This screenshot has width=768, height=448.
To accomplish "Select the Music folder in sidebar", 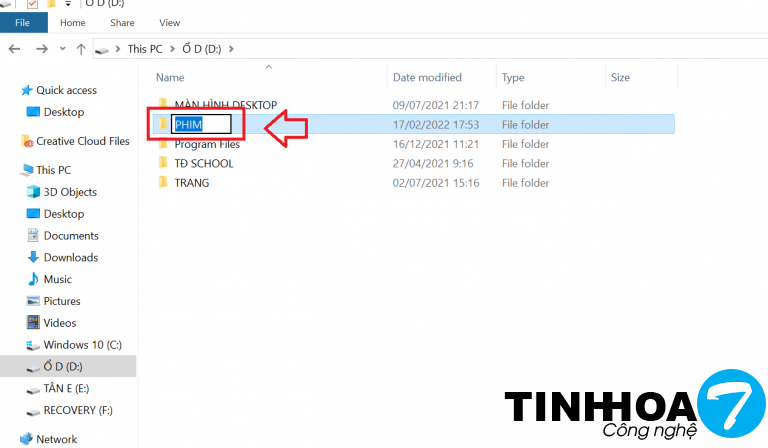I will [x=57, y=279].
